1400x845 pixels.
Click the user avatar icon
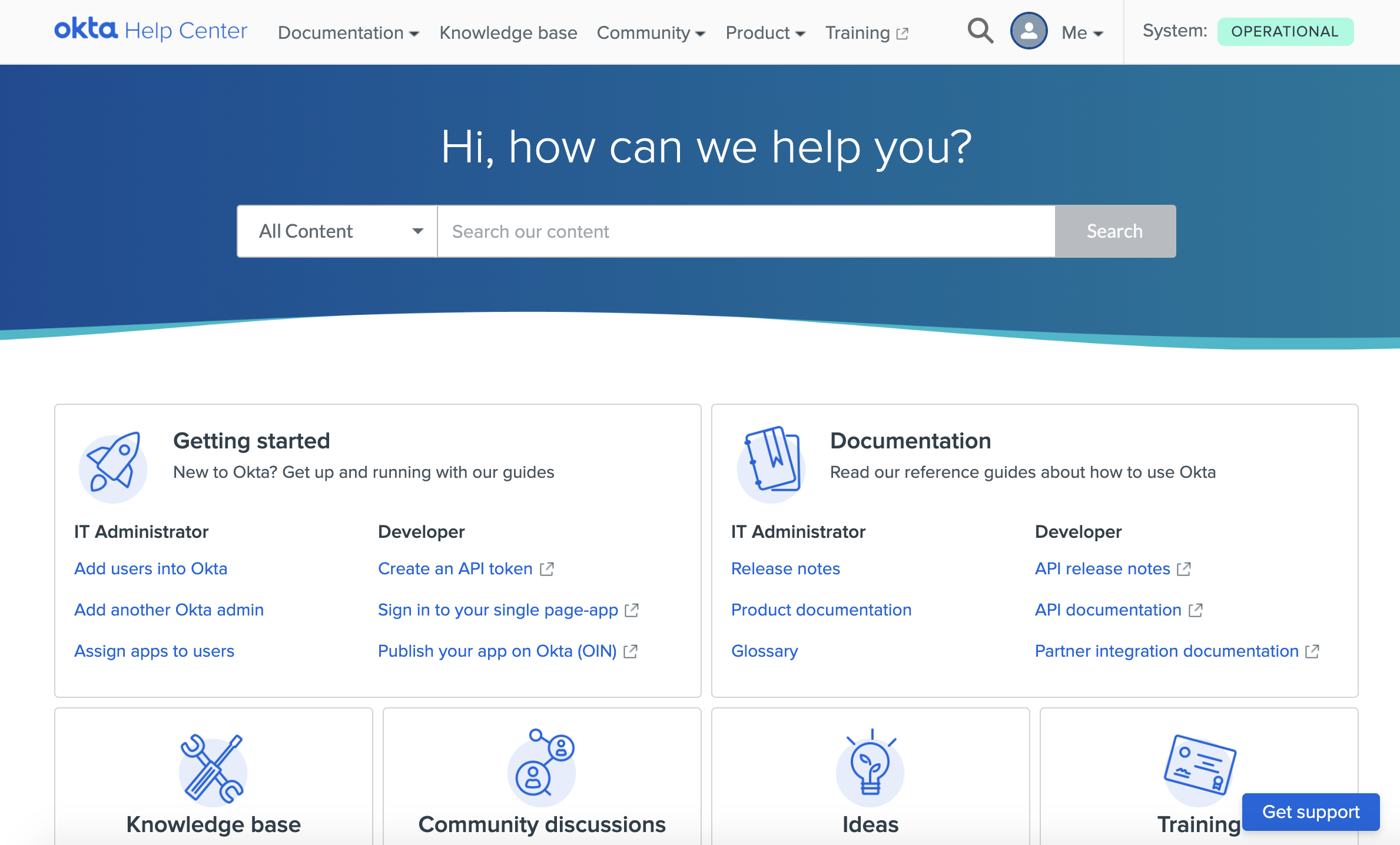coord(1029,31)
